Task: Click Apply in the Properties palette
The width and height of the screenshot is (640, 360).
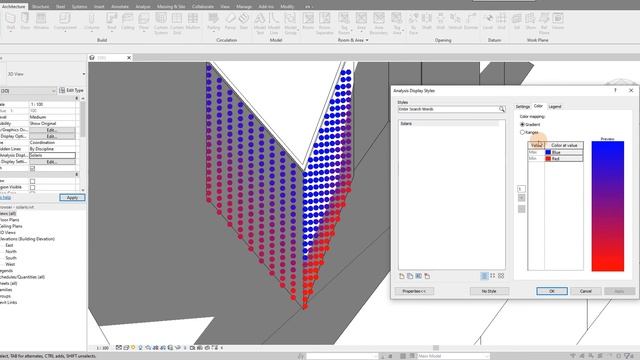Action: (x=72, y=198)
